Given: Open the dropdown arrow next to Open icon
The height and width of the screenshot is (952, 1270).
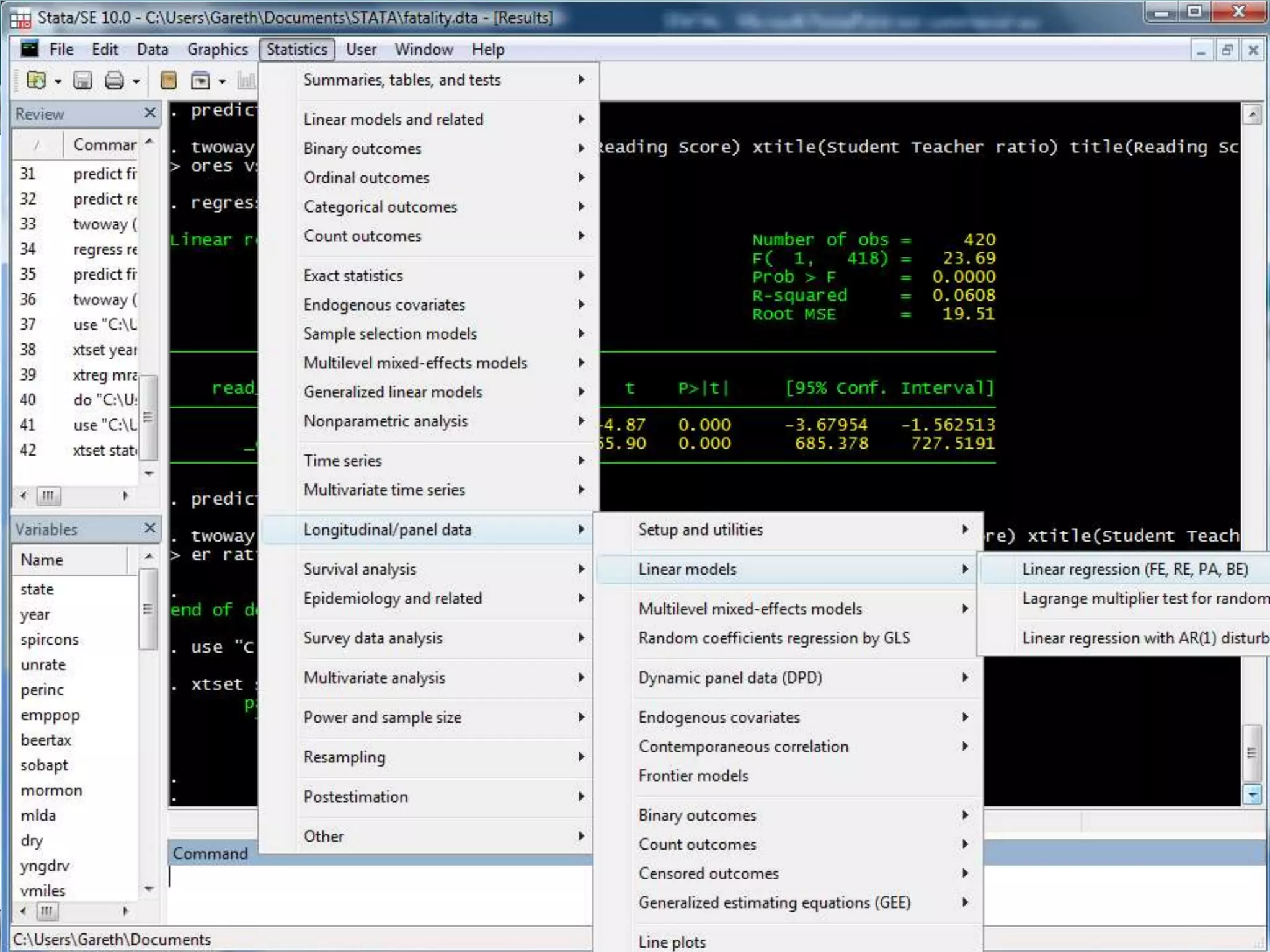Looking at the screenshot, I should coord(58,82).
